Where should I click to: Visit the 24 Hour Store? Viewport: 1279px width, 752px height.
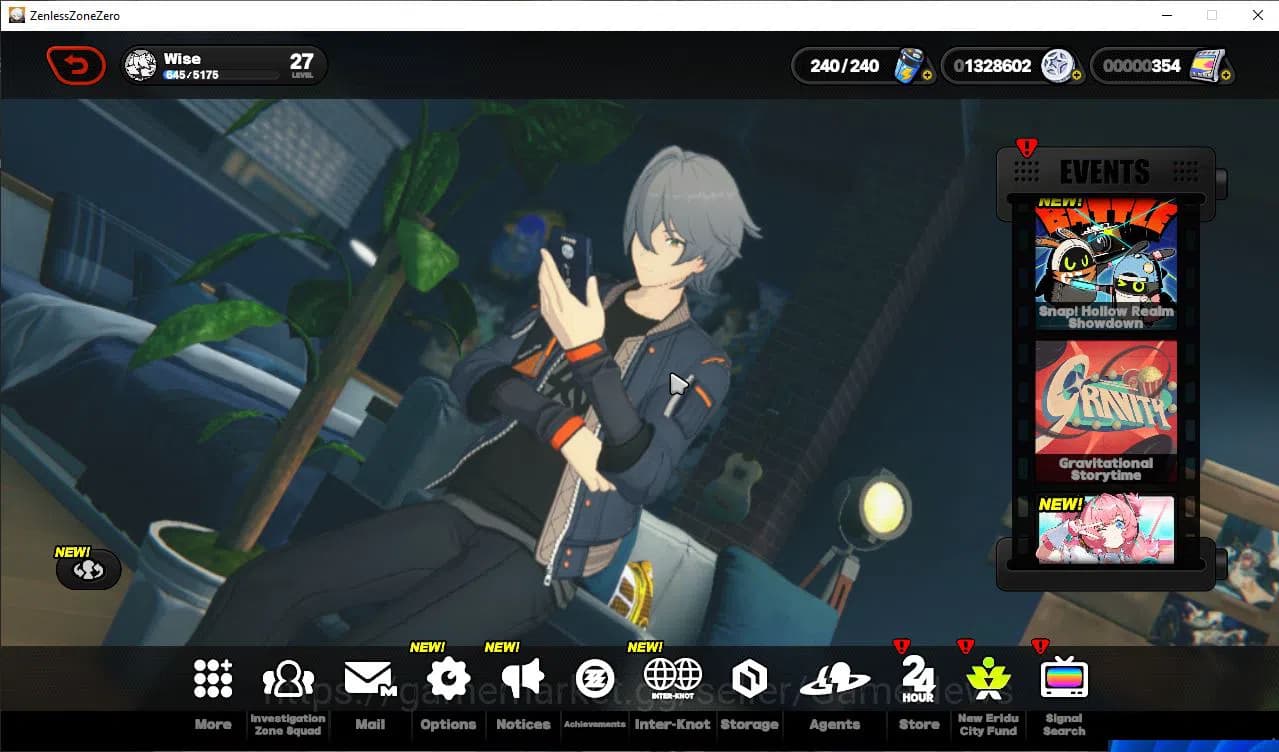(917, 676)
